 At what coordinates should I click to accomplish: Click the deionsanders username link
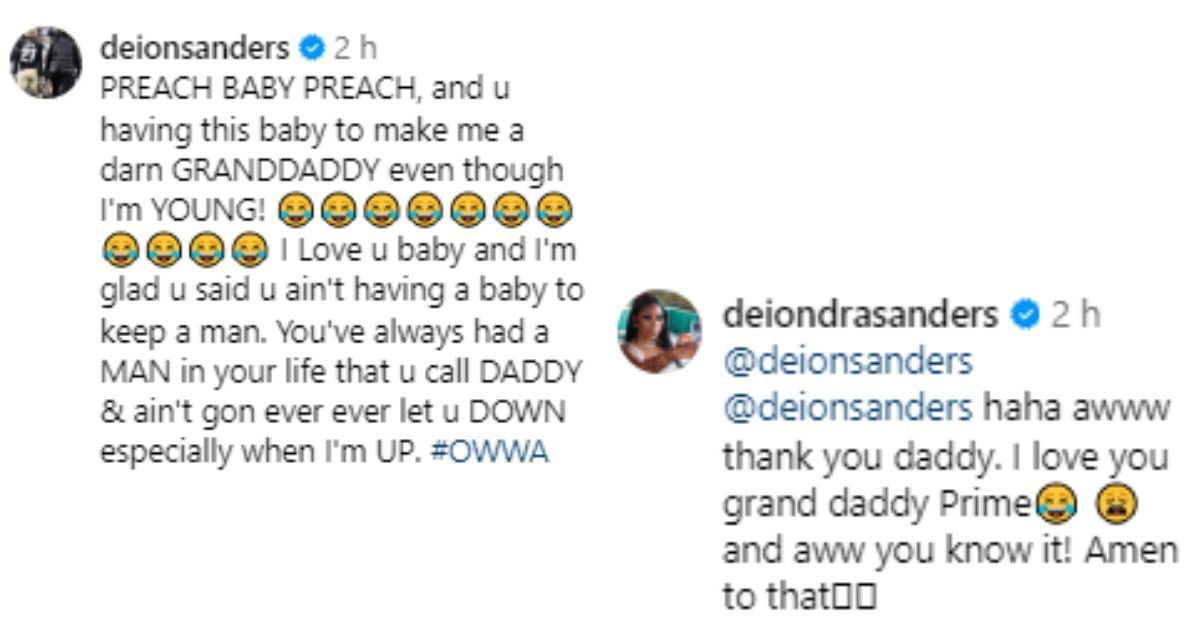(195, 47)
